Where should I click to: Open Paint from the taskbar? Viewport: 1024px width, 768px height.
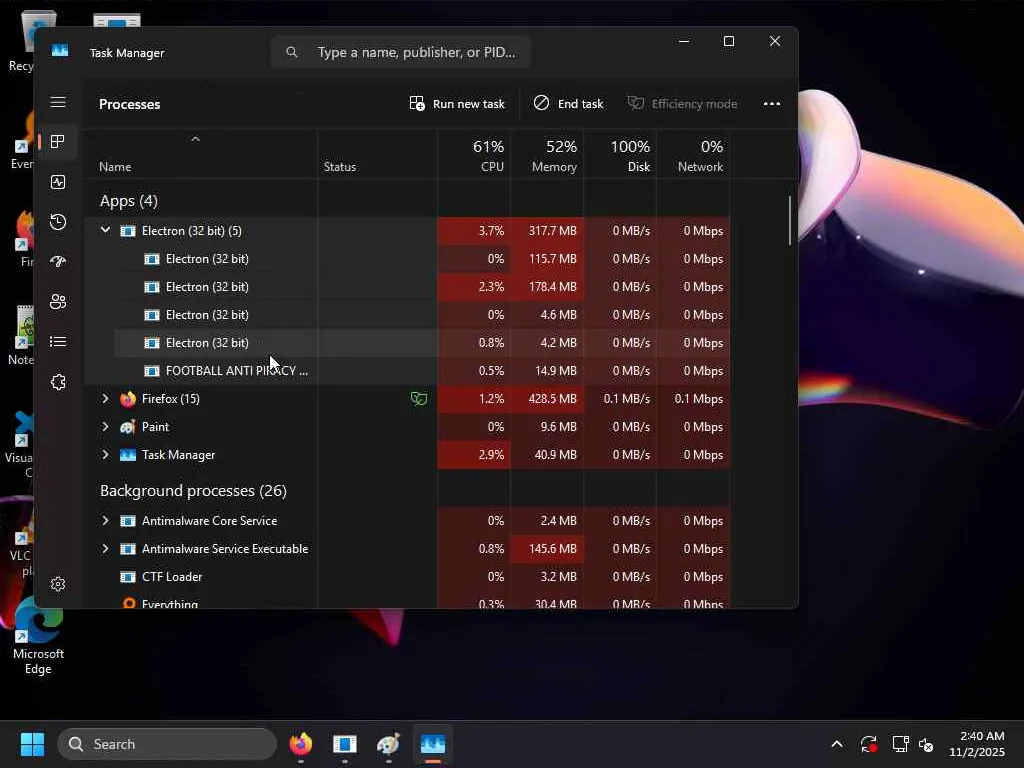(x=389, y=744)
